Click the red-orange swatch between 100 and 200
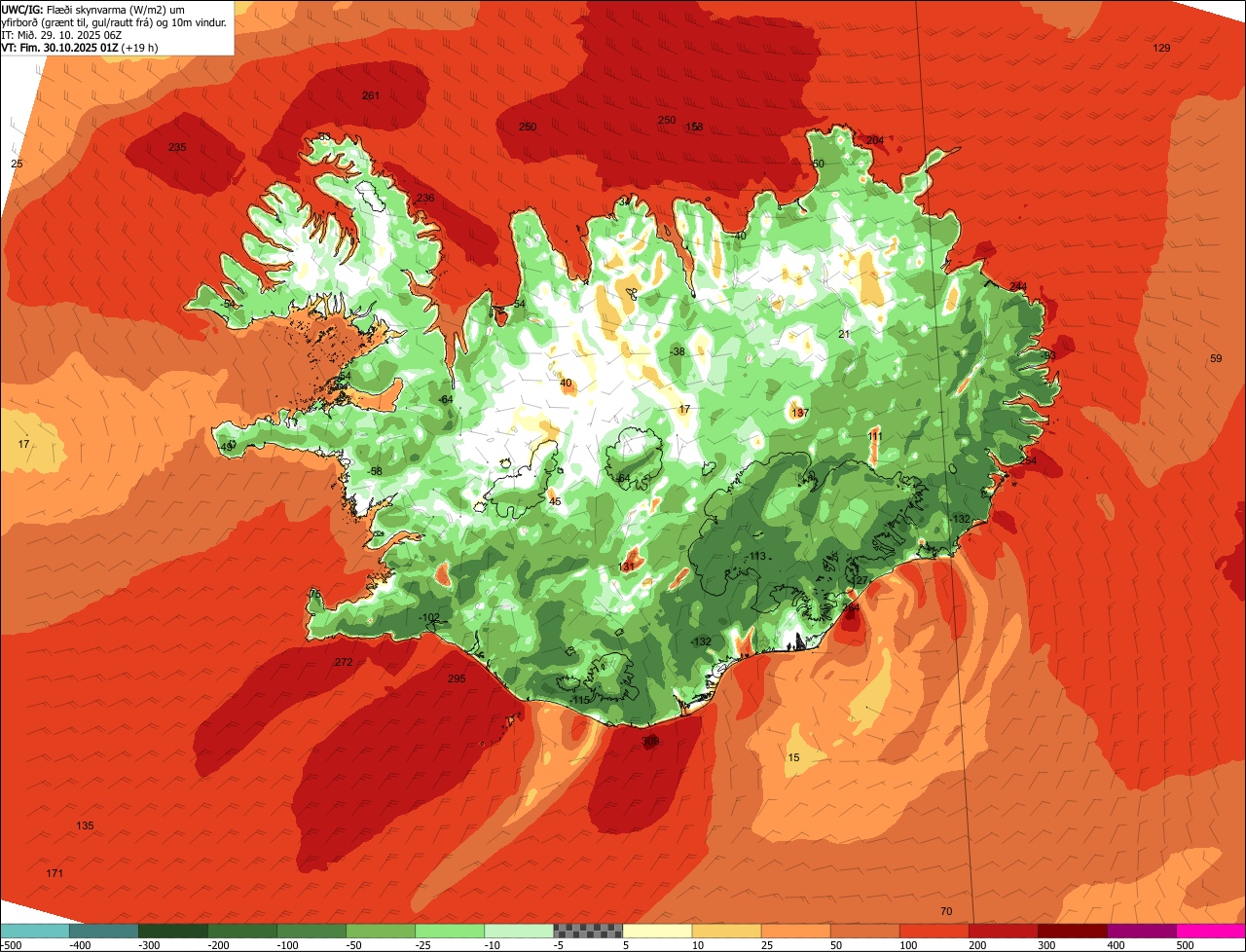Screen dimensions: 1246x952 pyautogui.click(x=934, y=931)
